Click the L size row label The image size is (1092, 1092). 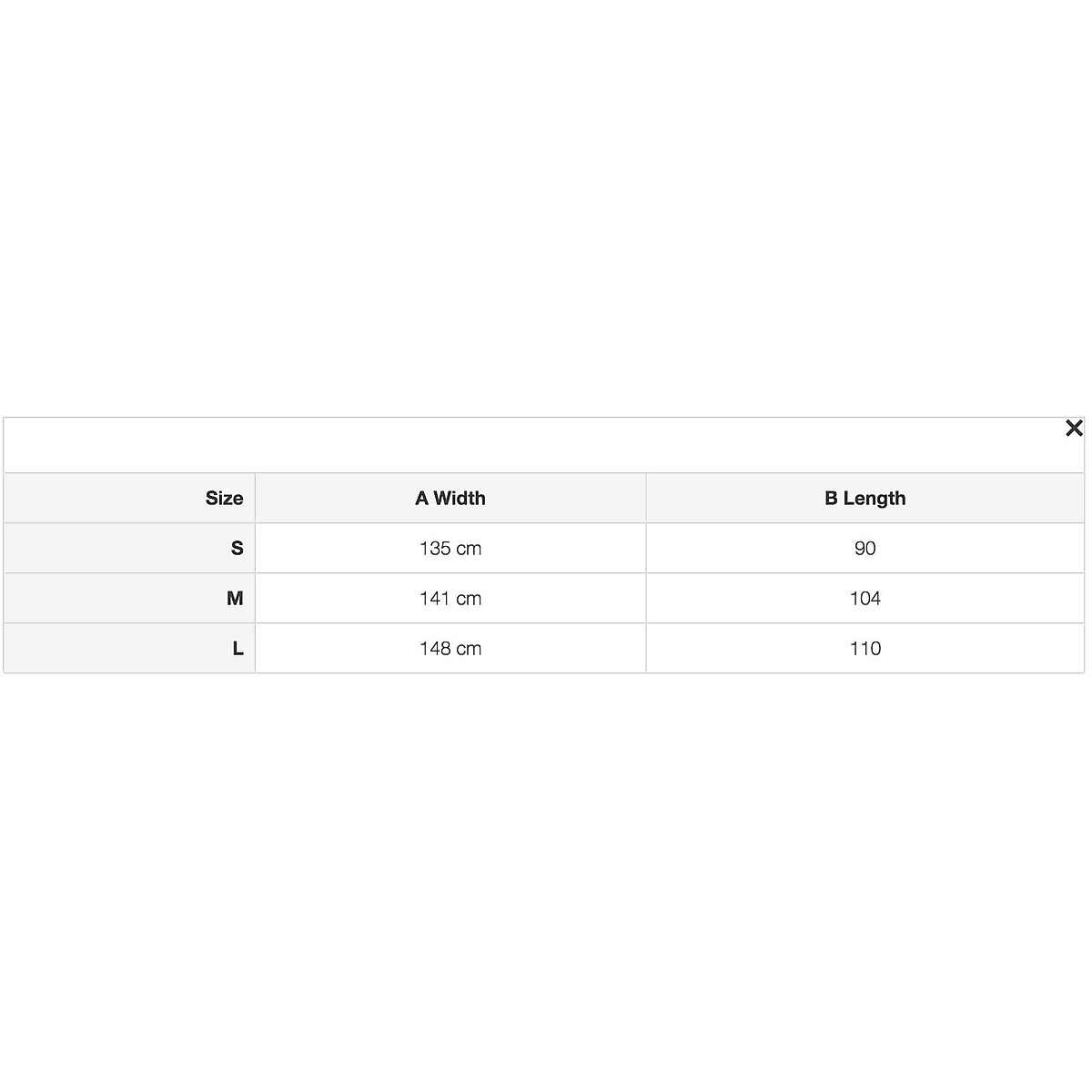pyautogui.click(x=238, y=649)
